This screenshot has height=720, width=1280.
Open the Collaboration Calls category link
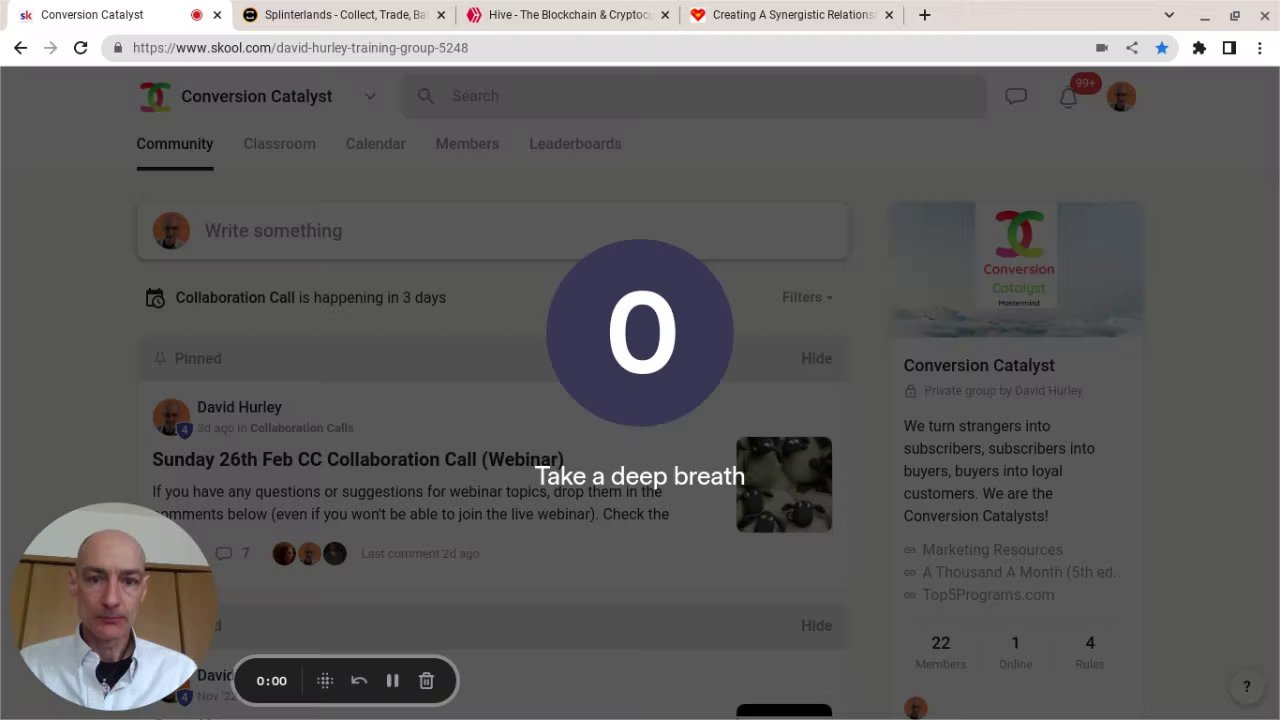[301, 428]
